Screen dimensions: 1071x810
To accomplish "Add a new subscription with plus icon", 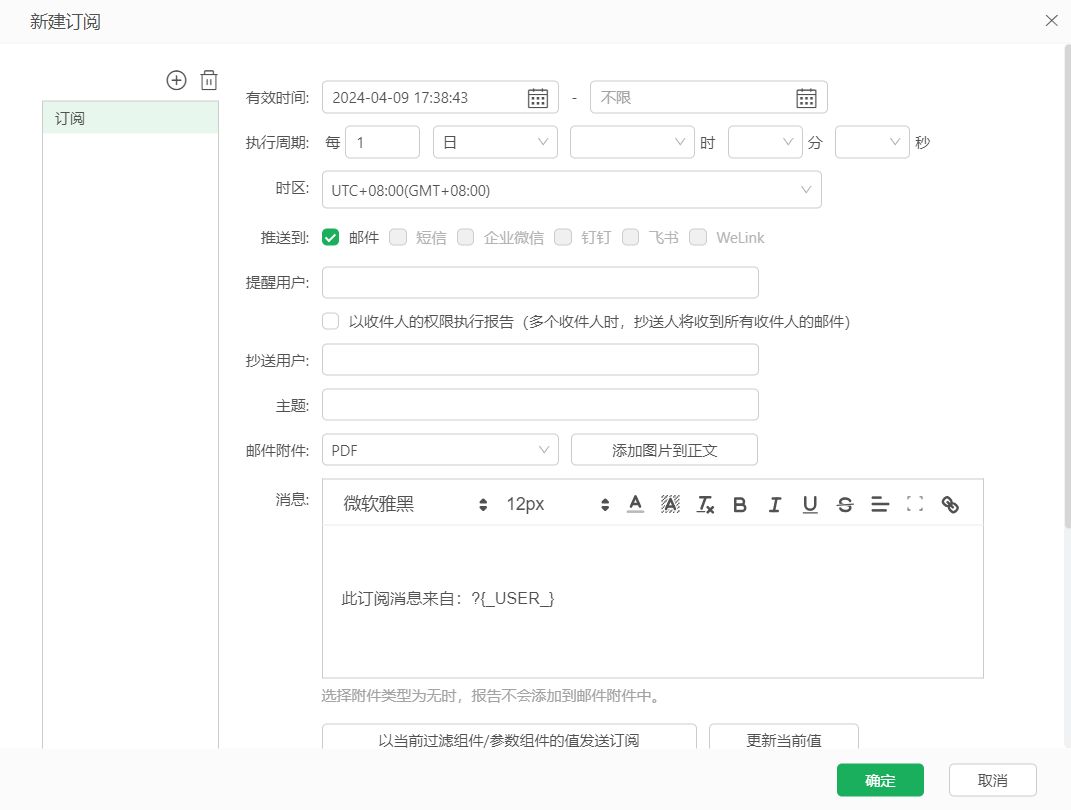I will (x=176, y=80).
